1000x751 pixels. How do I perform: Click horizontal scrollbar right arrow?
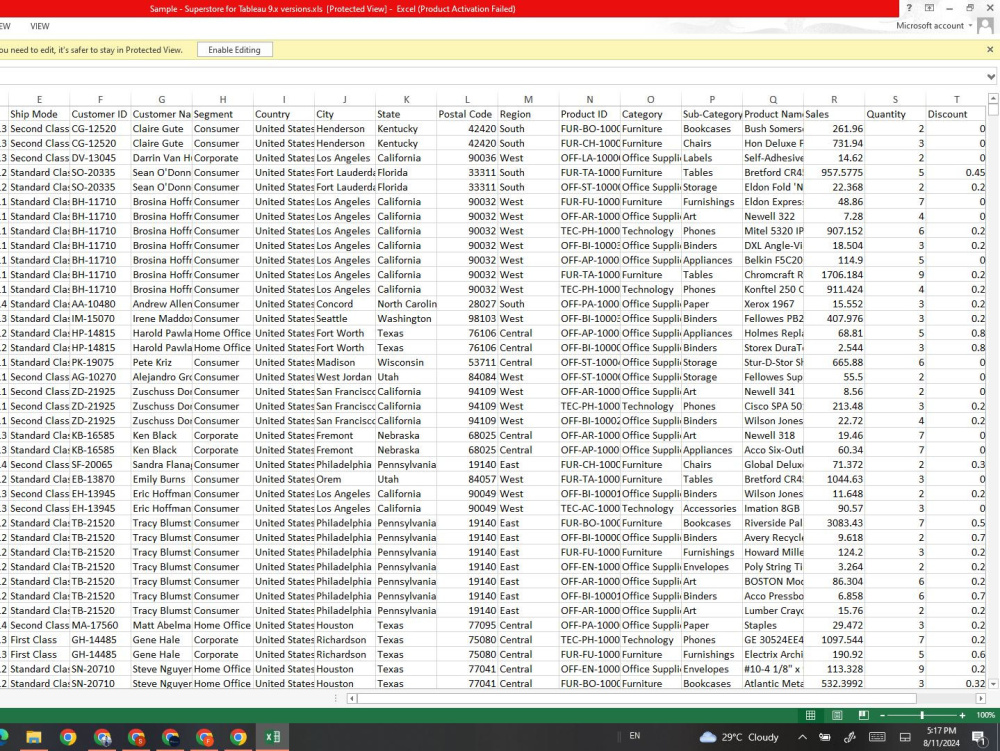[981, 699]
